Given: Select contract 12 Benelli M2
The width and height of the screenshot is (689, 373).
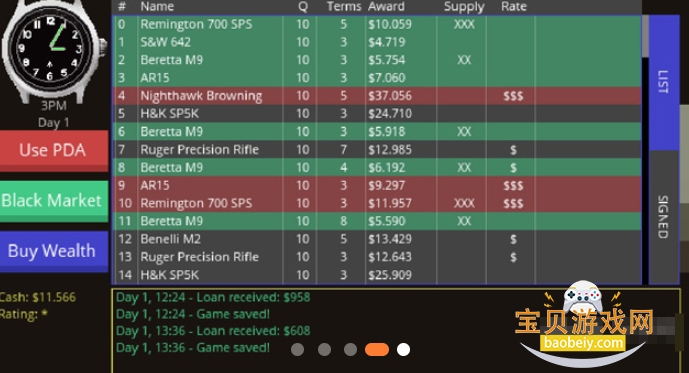Looking at the screenshot, I should [x=377, y=239].
